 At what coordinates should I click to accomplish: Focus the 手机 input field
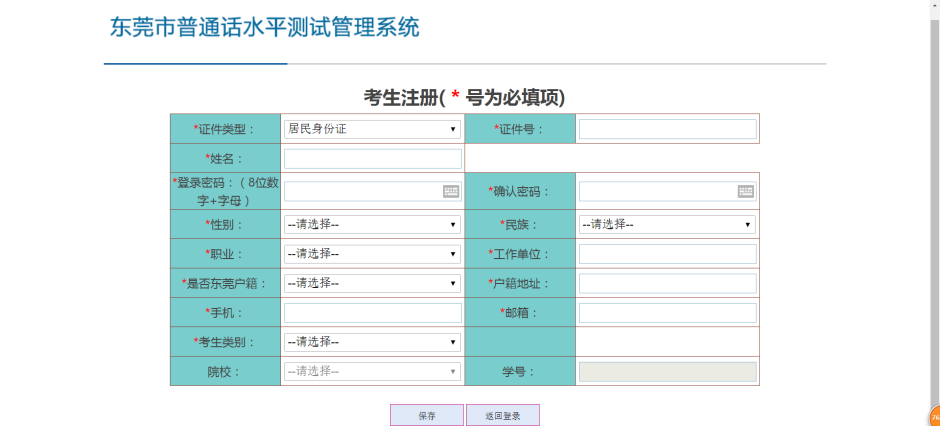tap(373, 313)
